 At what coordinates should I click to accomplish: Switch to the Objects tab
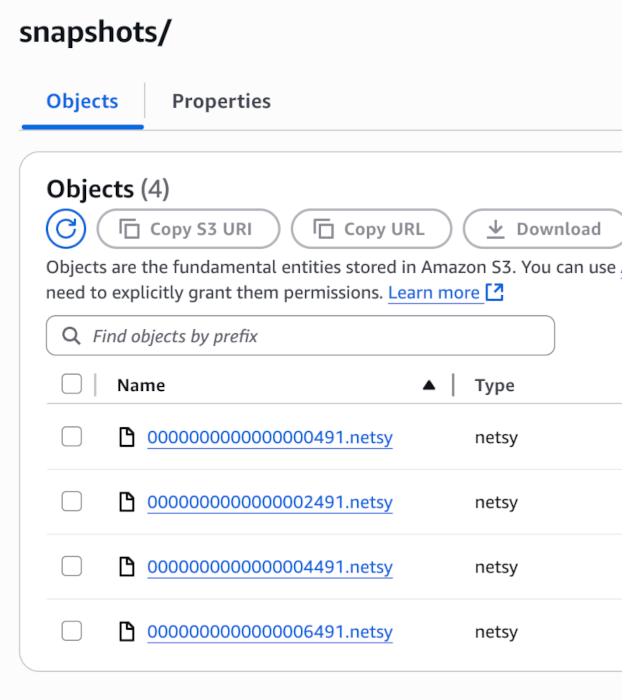coord(82,101)
